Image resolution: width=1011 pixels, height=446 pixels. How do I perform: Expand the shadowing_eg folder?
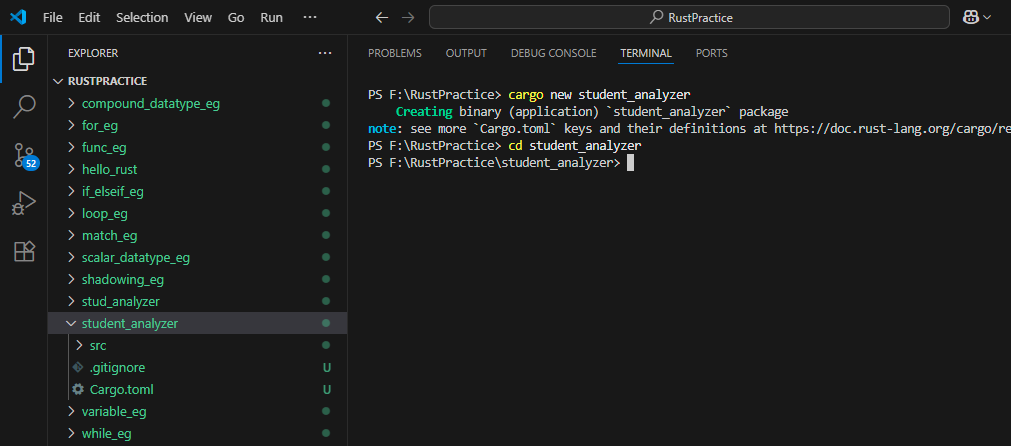pos(197,280)
